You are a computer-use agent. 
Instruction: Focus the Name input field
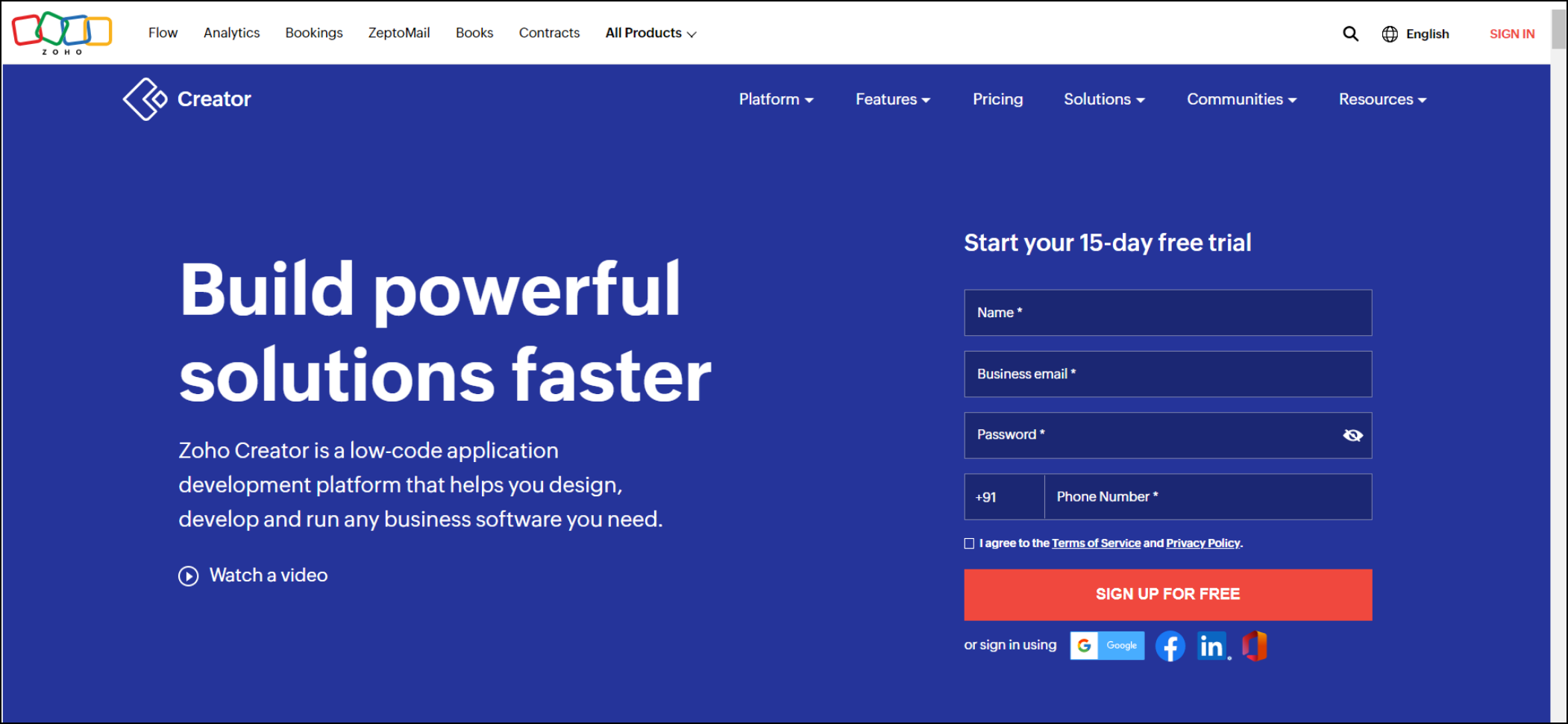[x=1167, y=313]
